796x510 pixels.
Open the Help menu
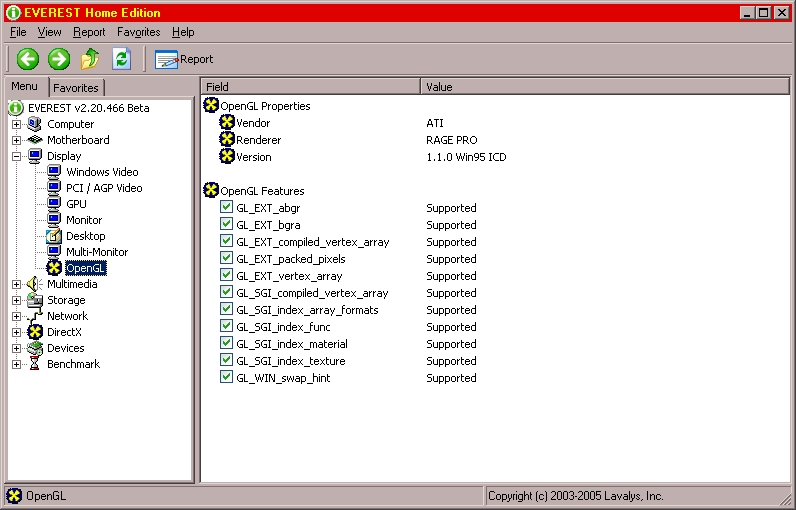tap(183, 32)
